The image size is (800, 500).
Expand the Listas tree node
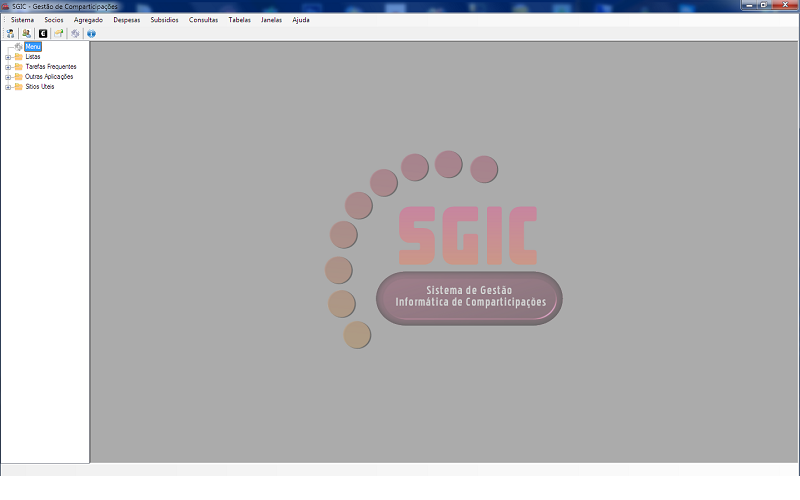pyautogui.click(x=7, y=57)
